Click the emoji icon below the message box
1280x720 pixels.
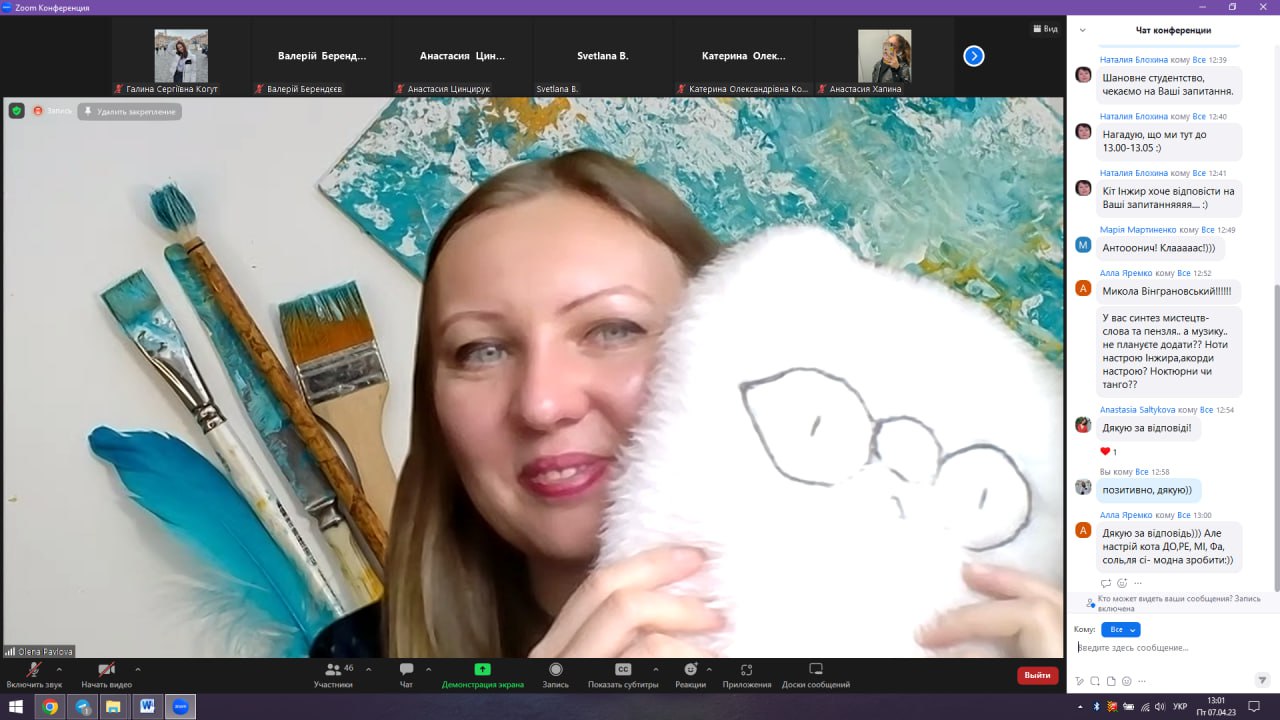tap(1127, 681)
